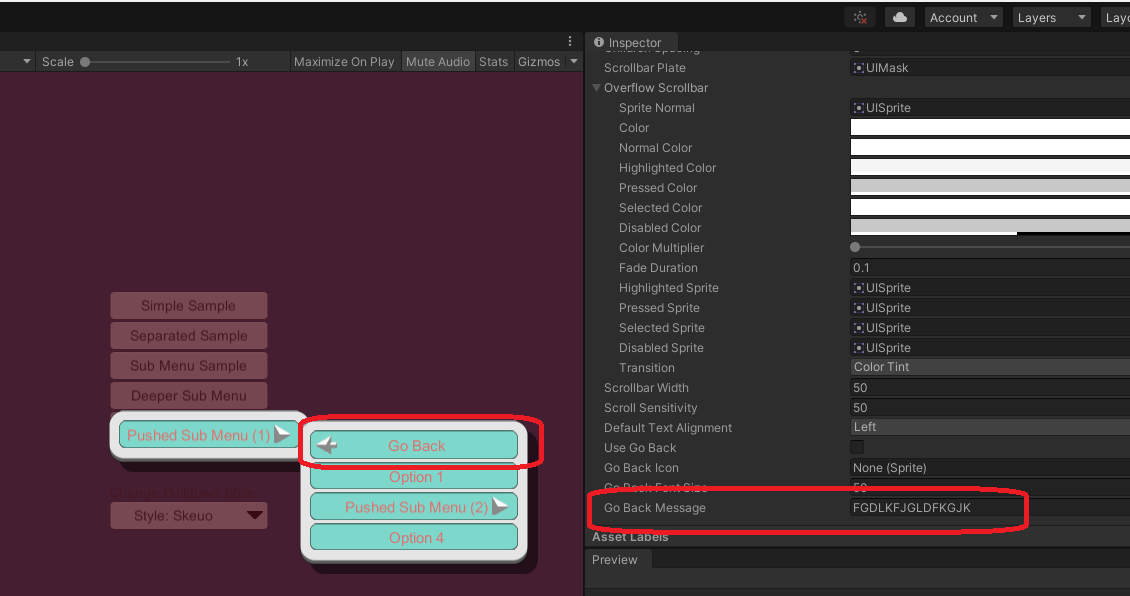Screen dimensions: 1130x596
Task: Open the Color swatch picker
Action: coord(989,128)
